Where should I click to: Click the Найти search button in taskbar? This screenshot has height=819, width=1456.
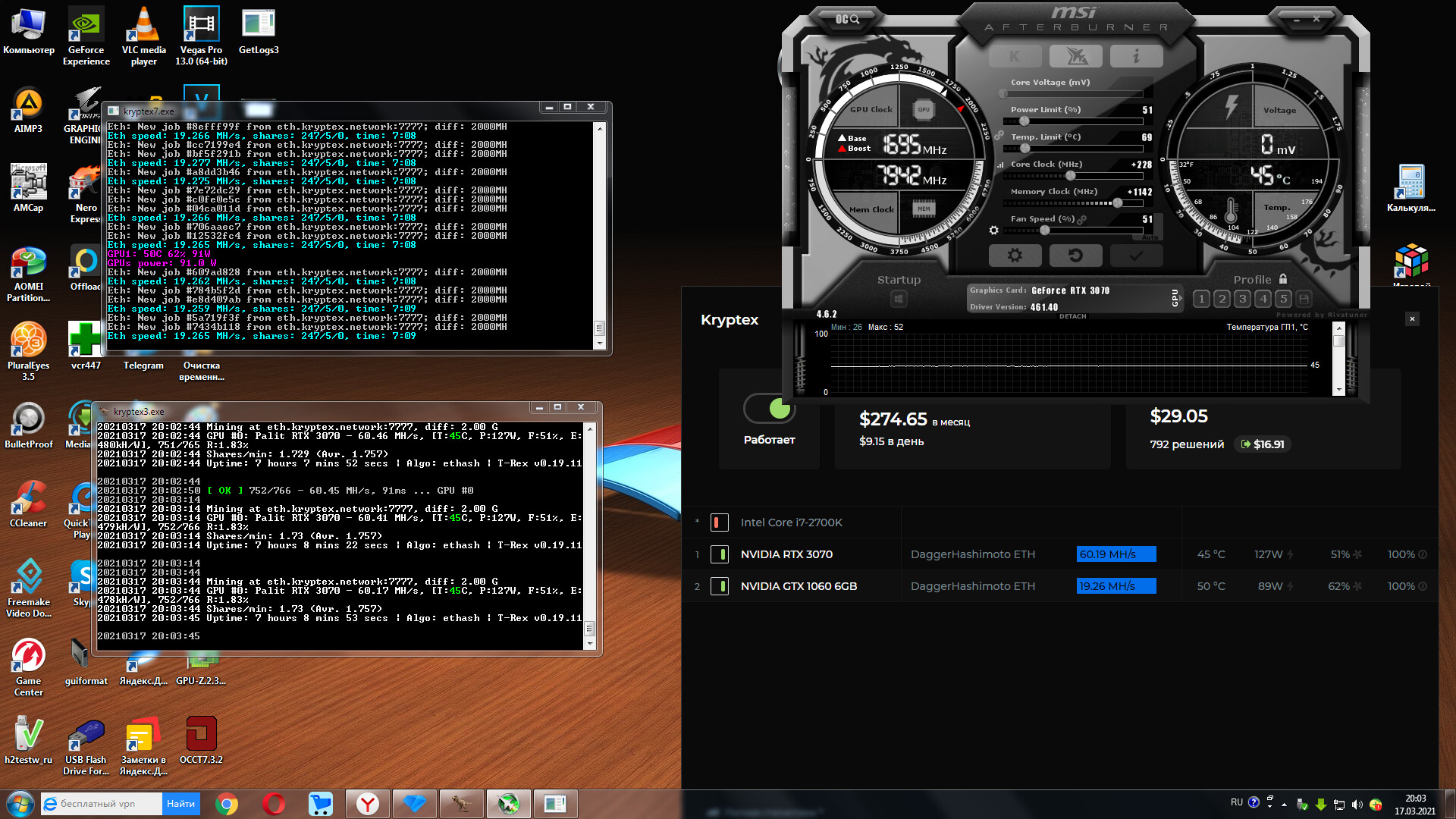(180, 804)
